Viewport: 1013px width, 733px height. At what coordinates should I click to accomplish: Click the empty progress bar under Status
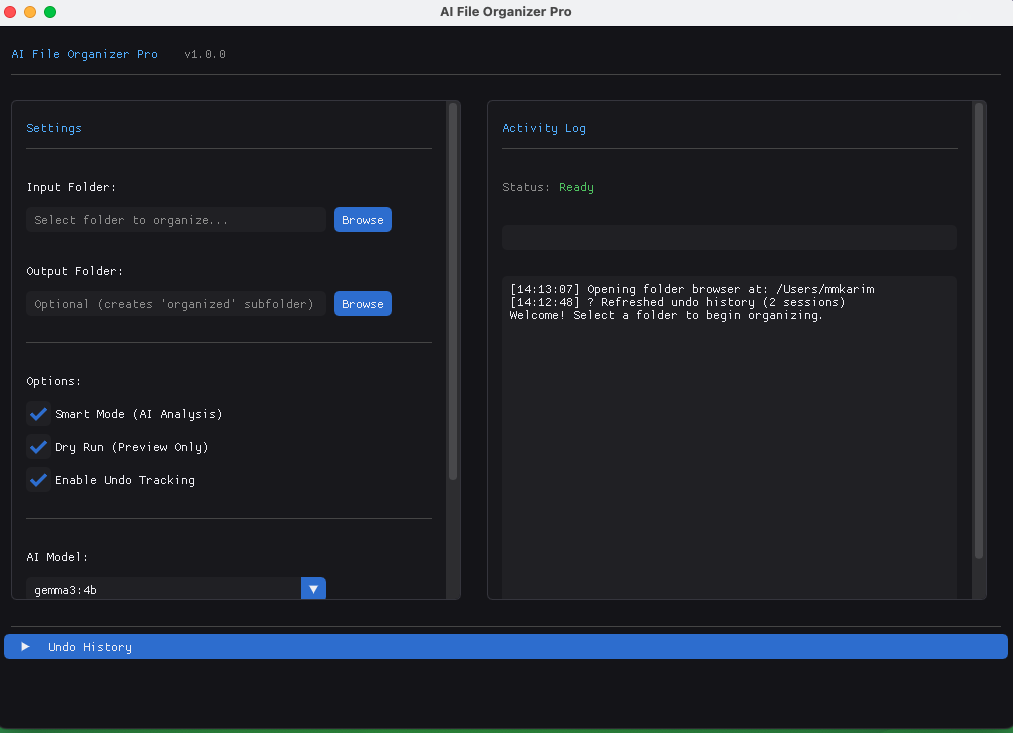[729, 237]
